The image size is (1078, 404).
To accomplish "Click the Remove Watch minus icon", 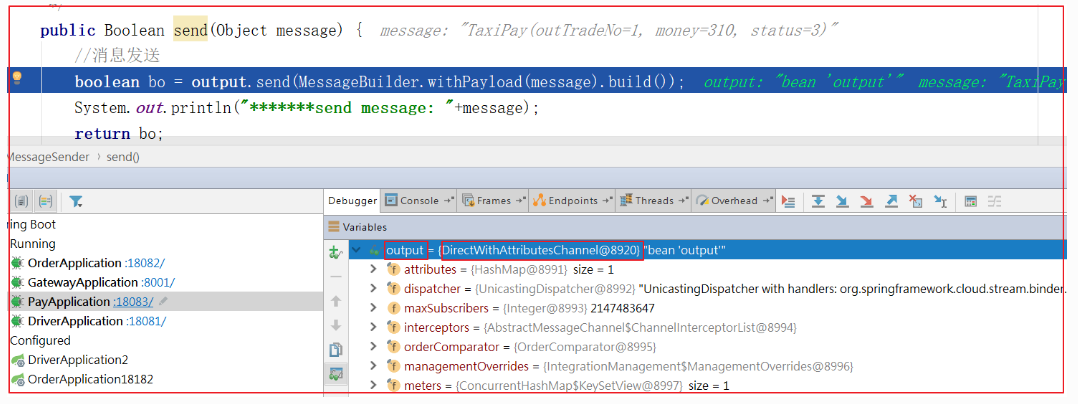I will coord(336,276).
